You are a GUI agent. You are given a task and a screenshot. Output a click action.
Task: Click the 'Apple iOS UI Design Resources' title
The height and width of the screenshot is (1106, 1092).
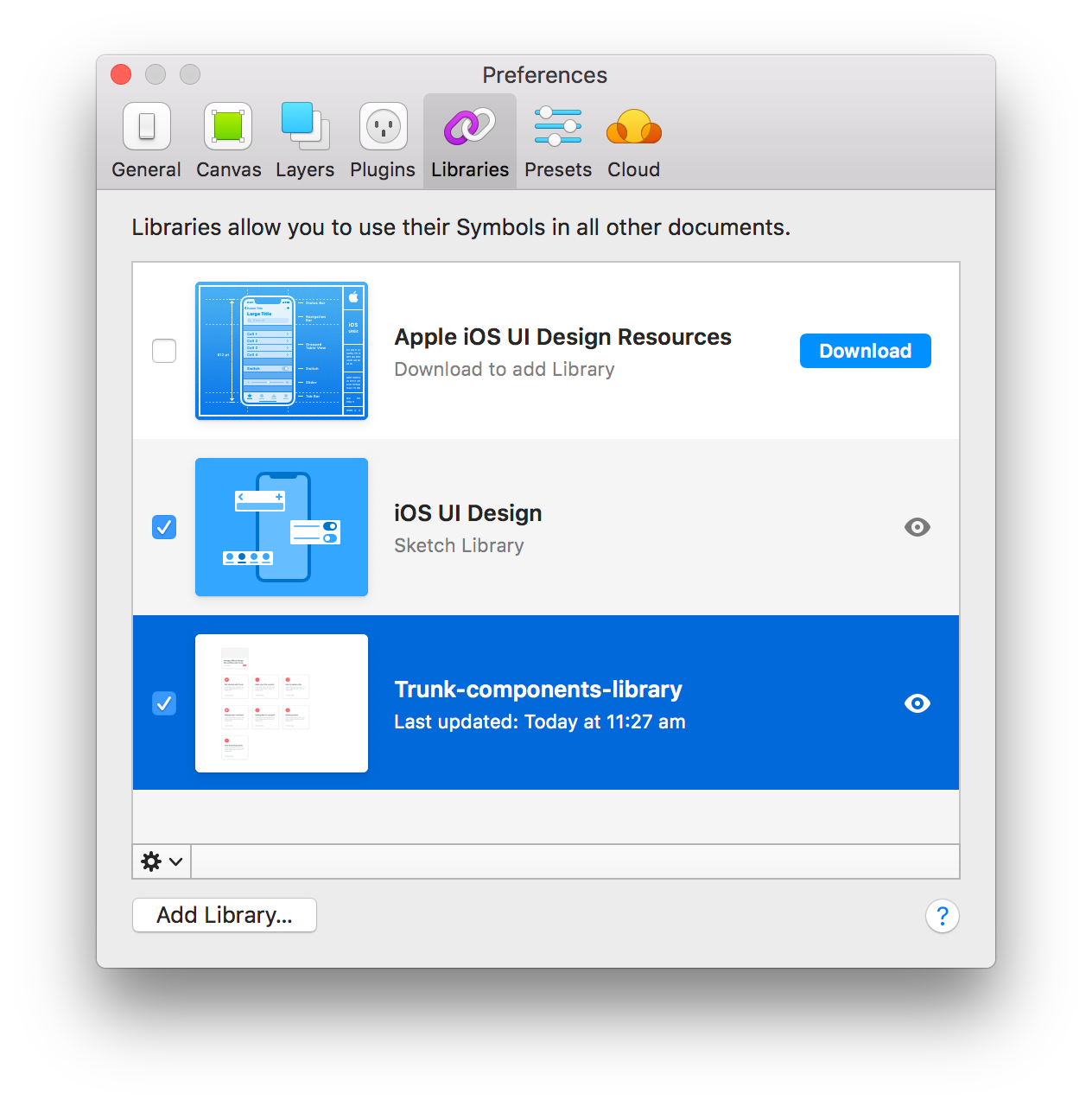point(563,337)
